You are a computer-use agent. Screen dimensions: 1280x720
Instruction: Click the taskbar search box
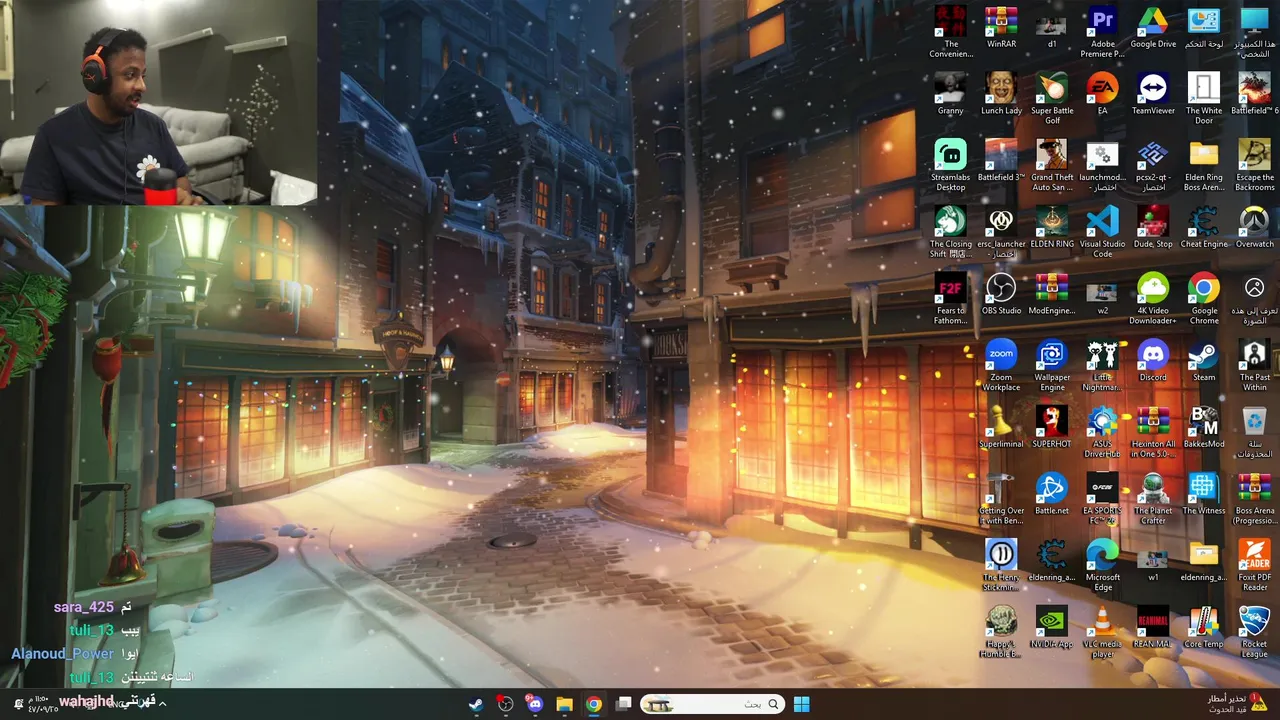pyautogui.click(x=712, y=704)
